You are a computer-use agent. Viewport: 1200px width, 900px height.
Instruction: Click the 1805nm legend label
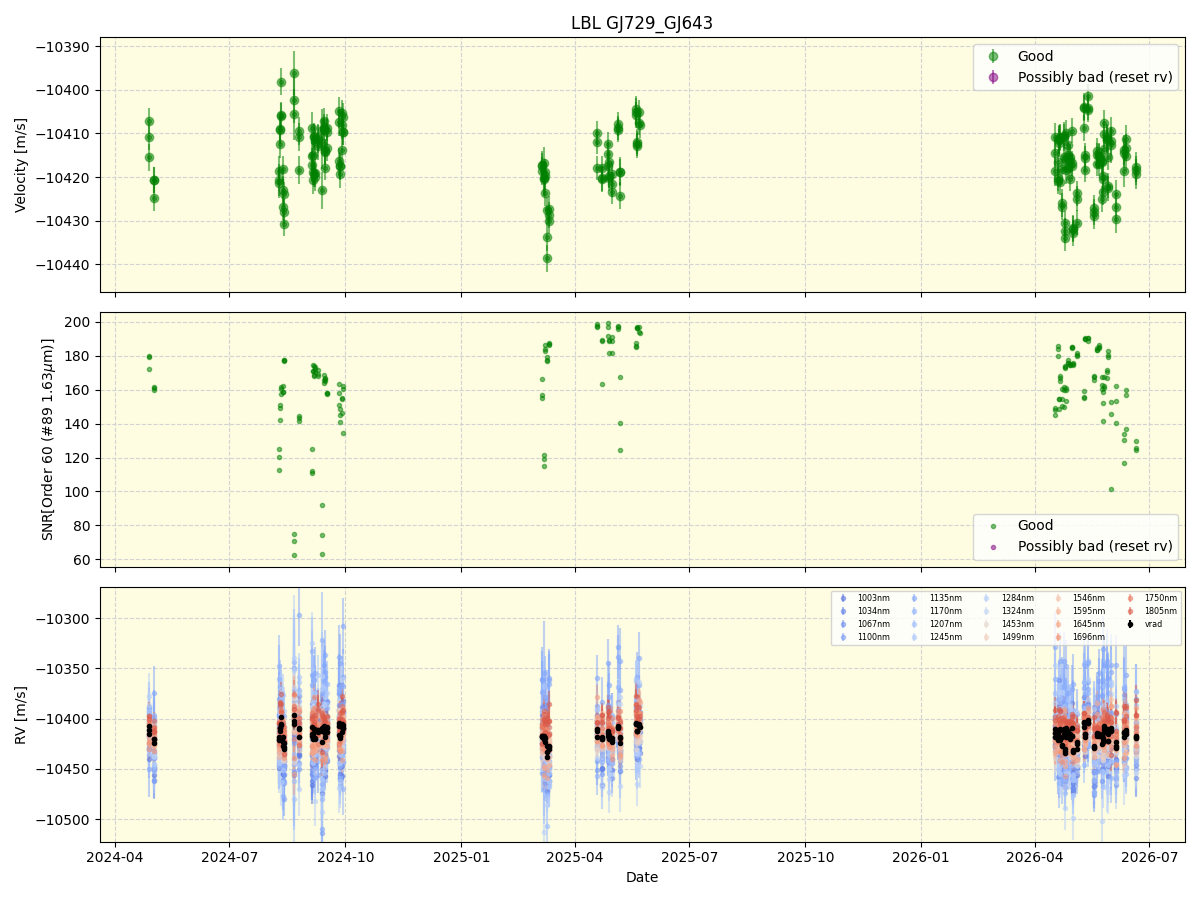1161,611
